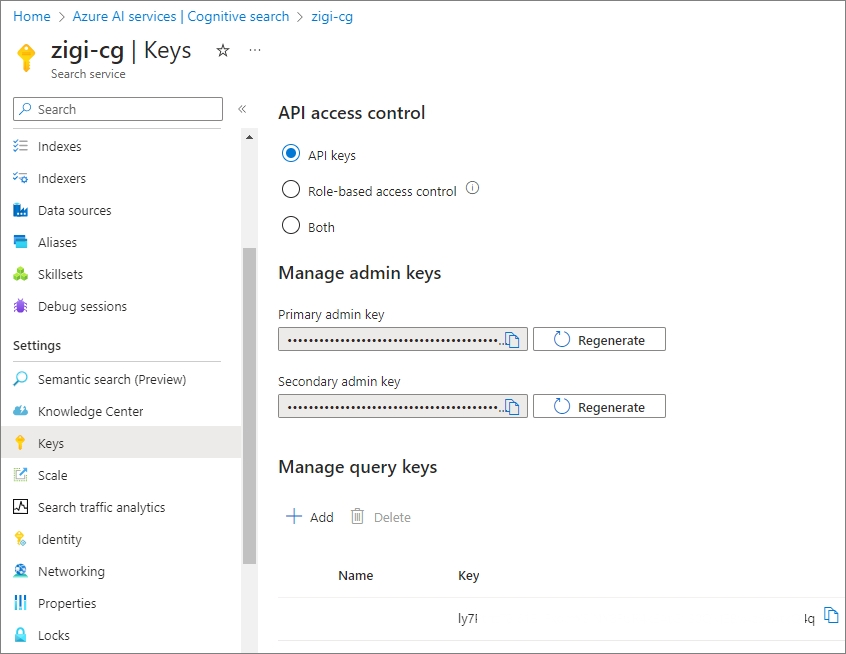This screenshot has width=846, height=654.
Task: Click the secondary admin key field
Action: click(402, 406)
